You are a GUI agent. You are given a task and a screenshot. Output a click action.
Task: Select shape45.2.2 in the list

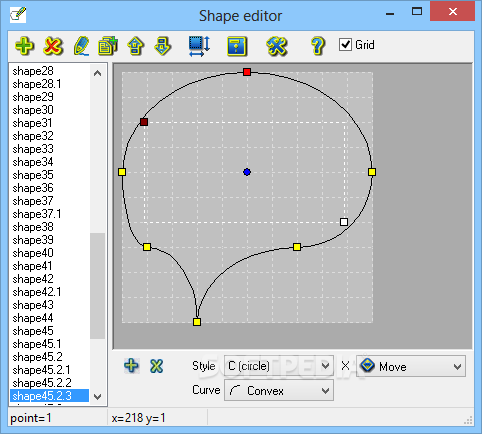pos(42,383)
